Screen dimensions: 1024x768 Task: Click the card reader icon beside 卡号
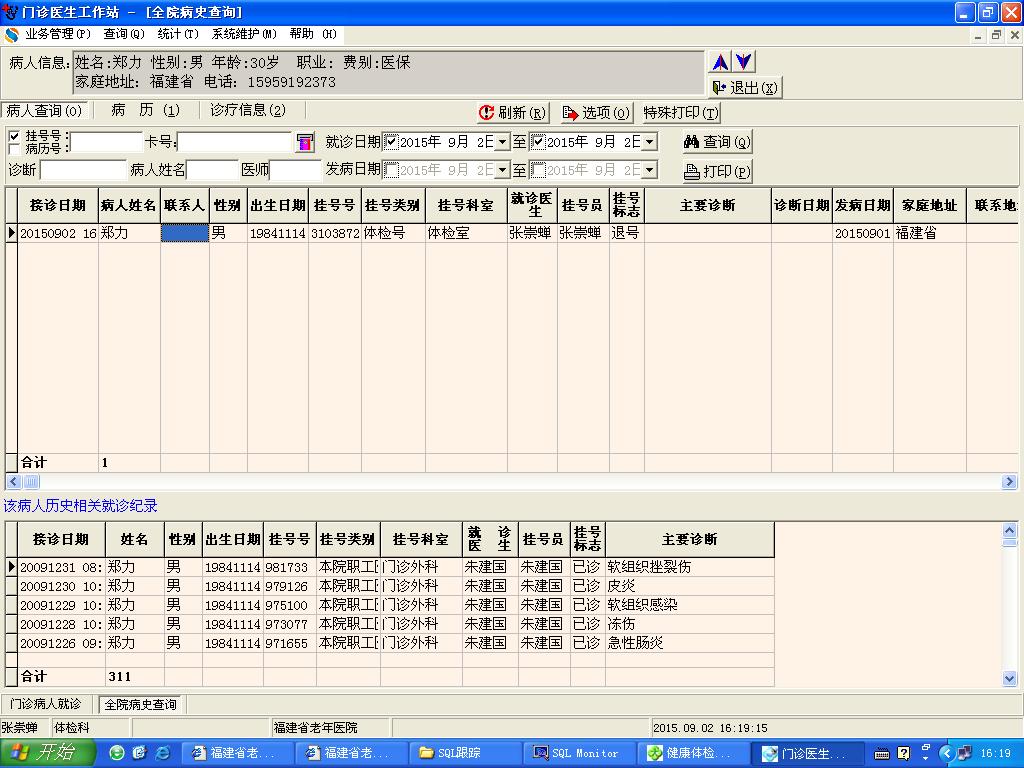(305, 143)
